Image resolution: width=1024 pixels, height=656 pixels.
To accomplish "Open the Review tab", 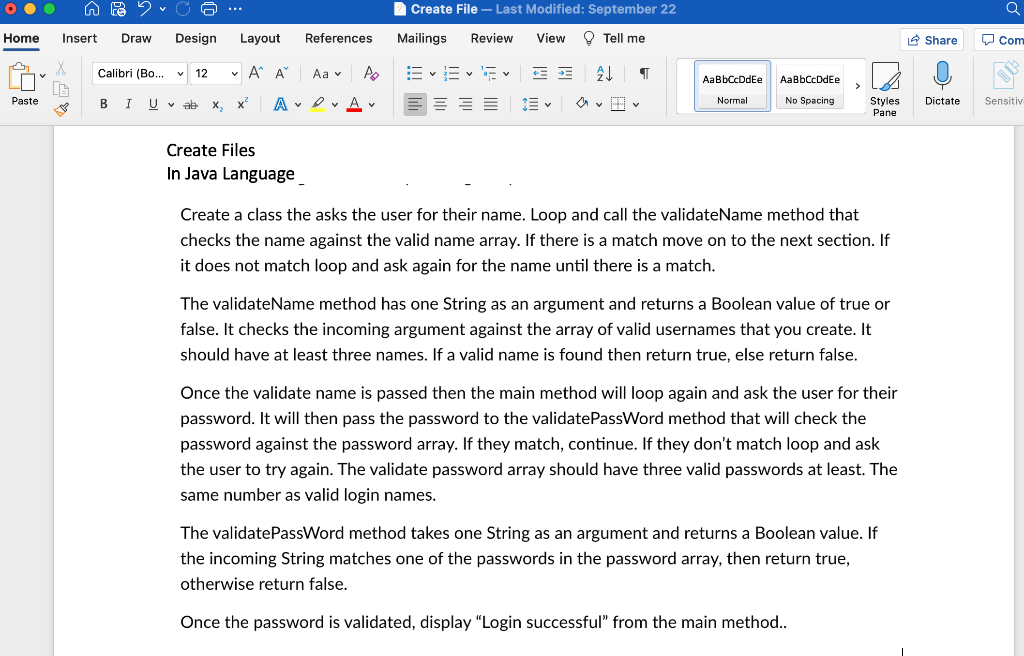I will pyautogui.click(x=491, y=38).
